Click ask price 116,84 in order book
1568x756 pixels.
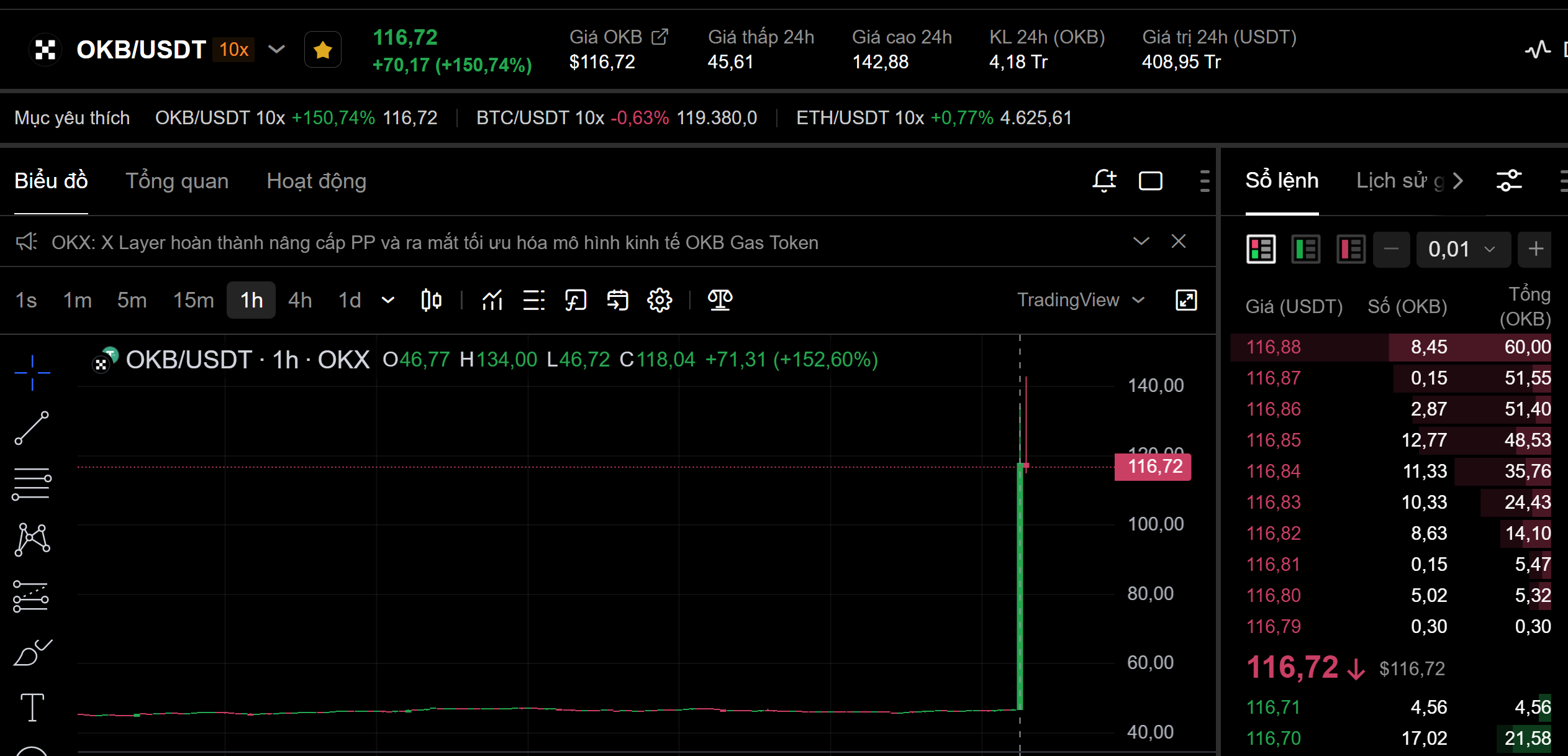(x=1273, y=471)
